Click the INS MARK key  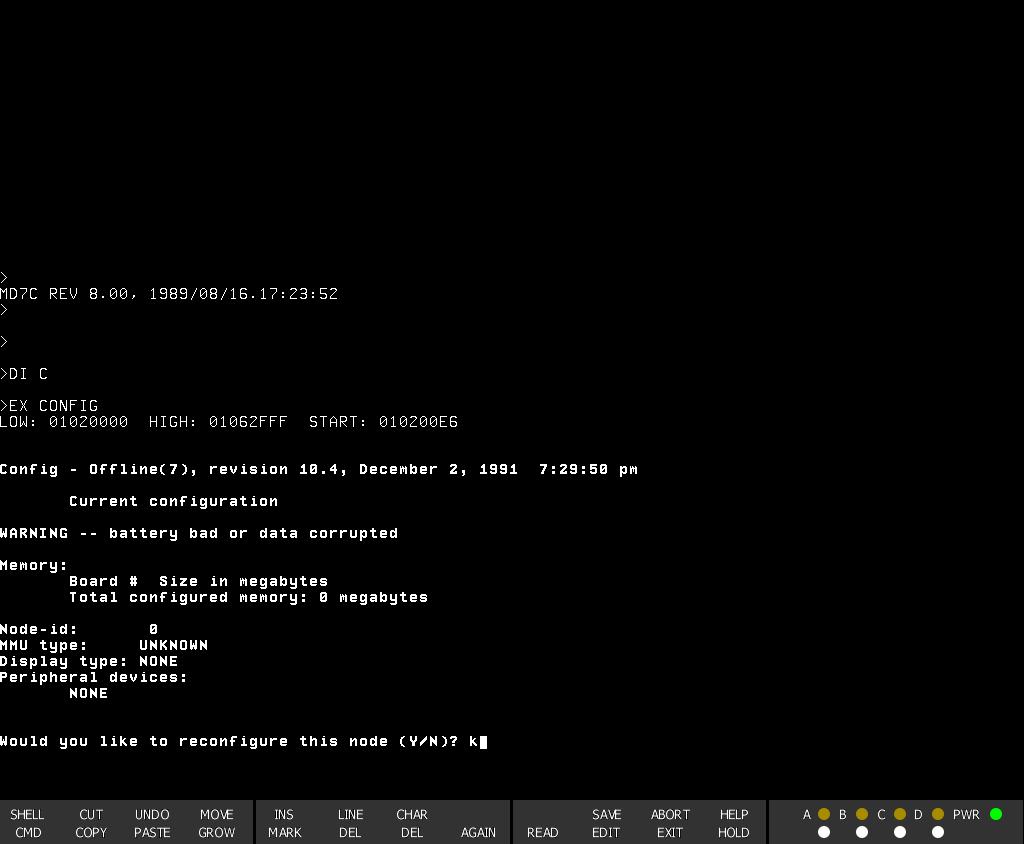284,823
